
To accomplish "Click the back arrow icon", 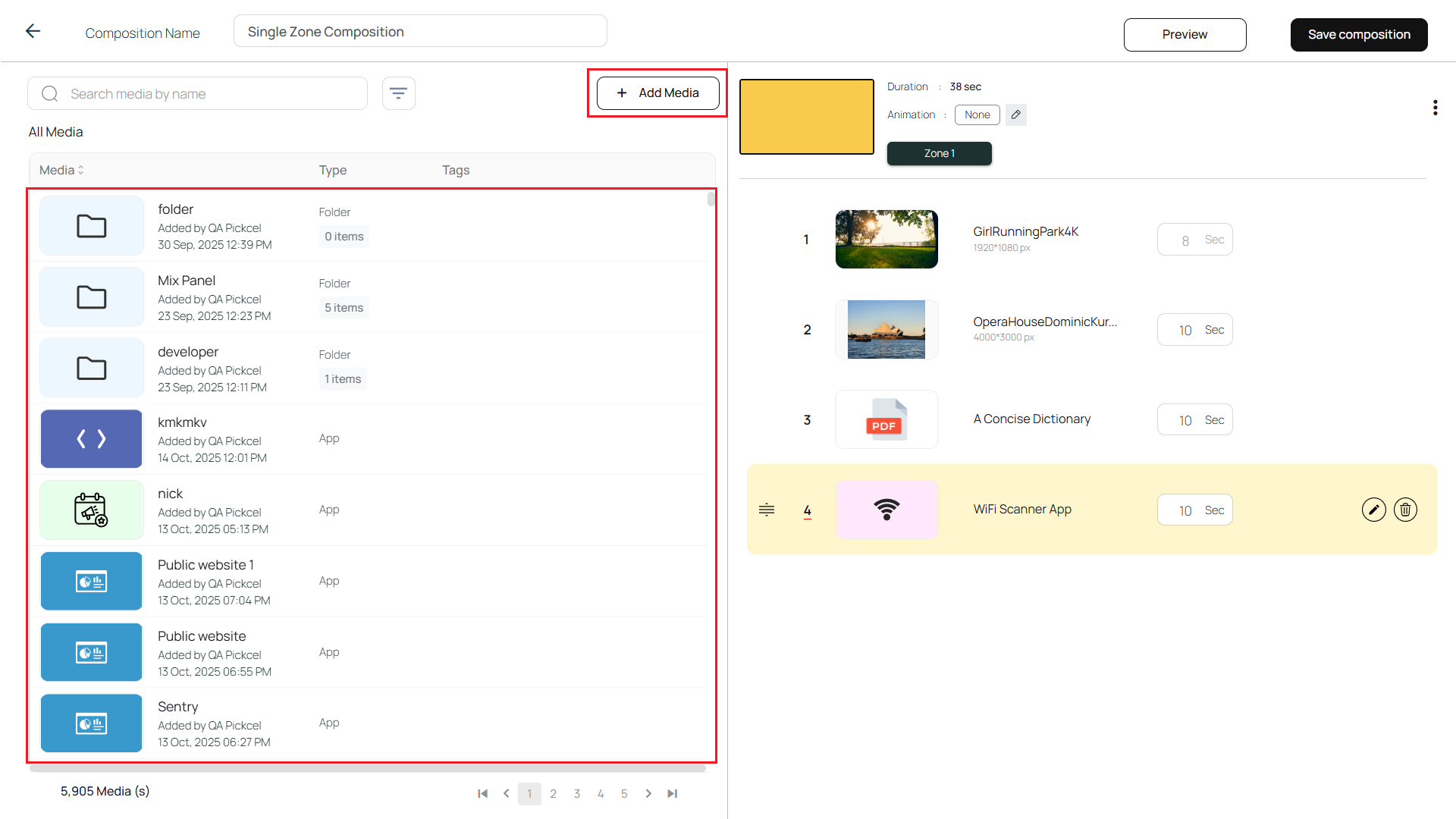I will tap(33, 31).
